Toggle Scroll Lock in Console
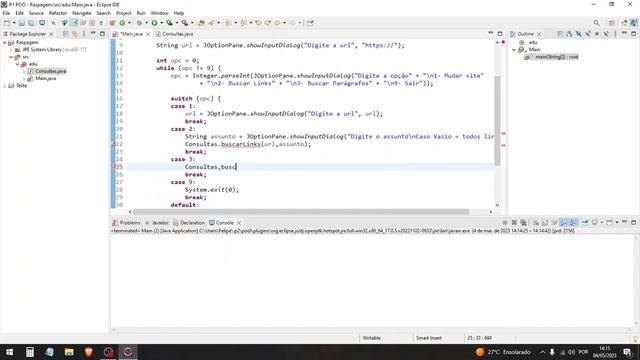The width and height of the screenshot is (640, 360). [x=545, y=222]
